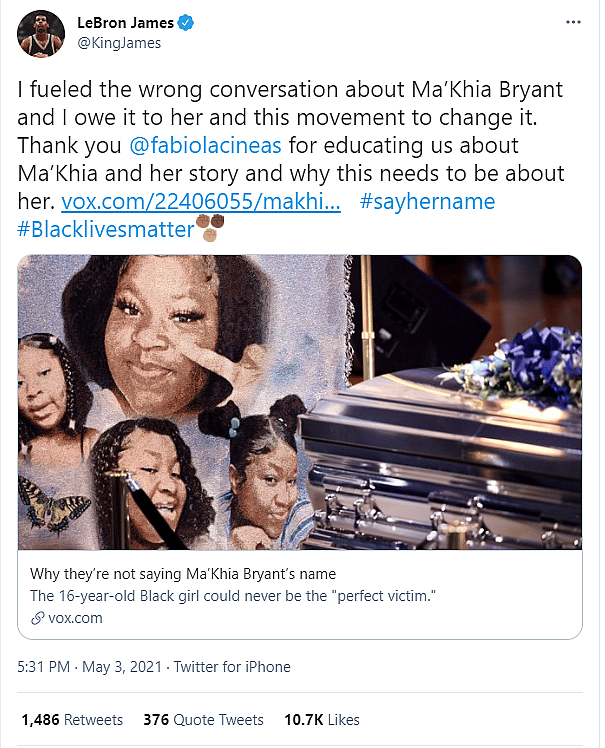This screenshot has width=605, height=748.
Task: View the 376 Quote Tweets
Action: pos(203,720)
